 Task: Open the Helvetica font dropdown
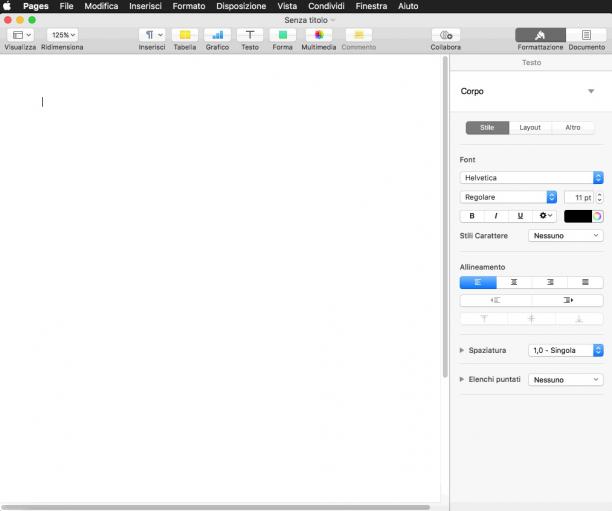[x=532, y=178]
